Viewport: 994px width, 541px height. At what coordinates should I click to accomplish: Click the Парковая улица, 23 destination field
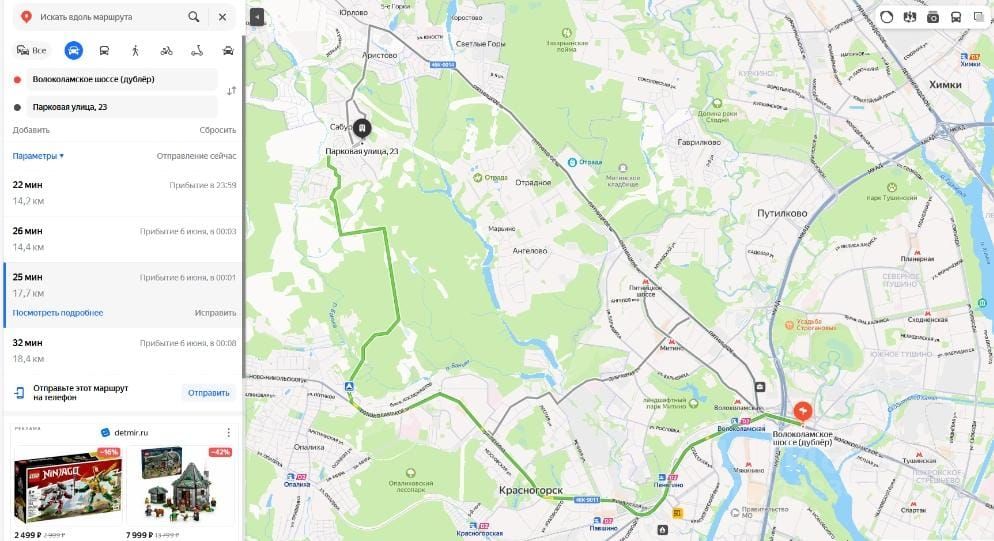pos(115,107)
